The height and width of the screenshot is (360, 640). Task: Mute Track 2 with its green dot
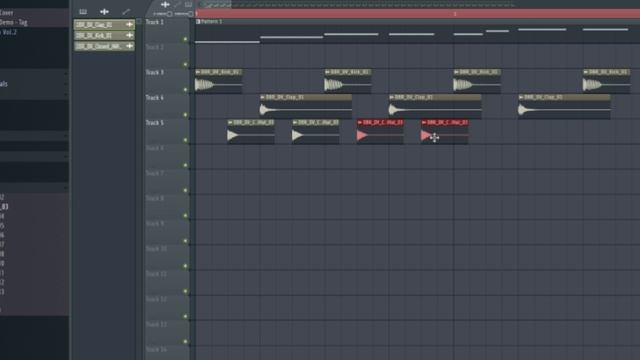[185, 64]
